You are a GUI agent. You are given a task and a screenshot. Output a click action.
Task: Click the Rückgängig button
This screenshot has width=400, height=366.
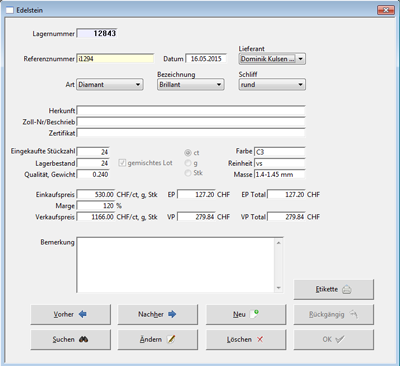point(334,314)
